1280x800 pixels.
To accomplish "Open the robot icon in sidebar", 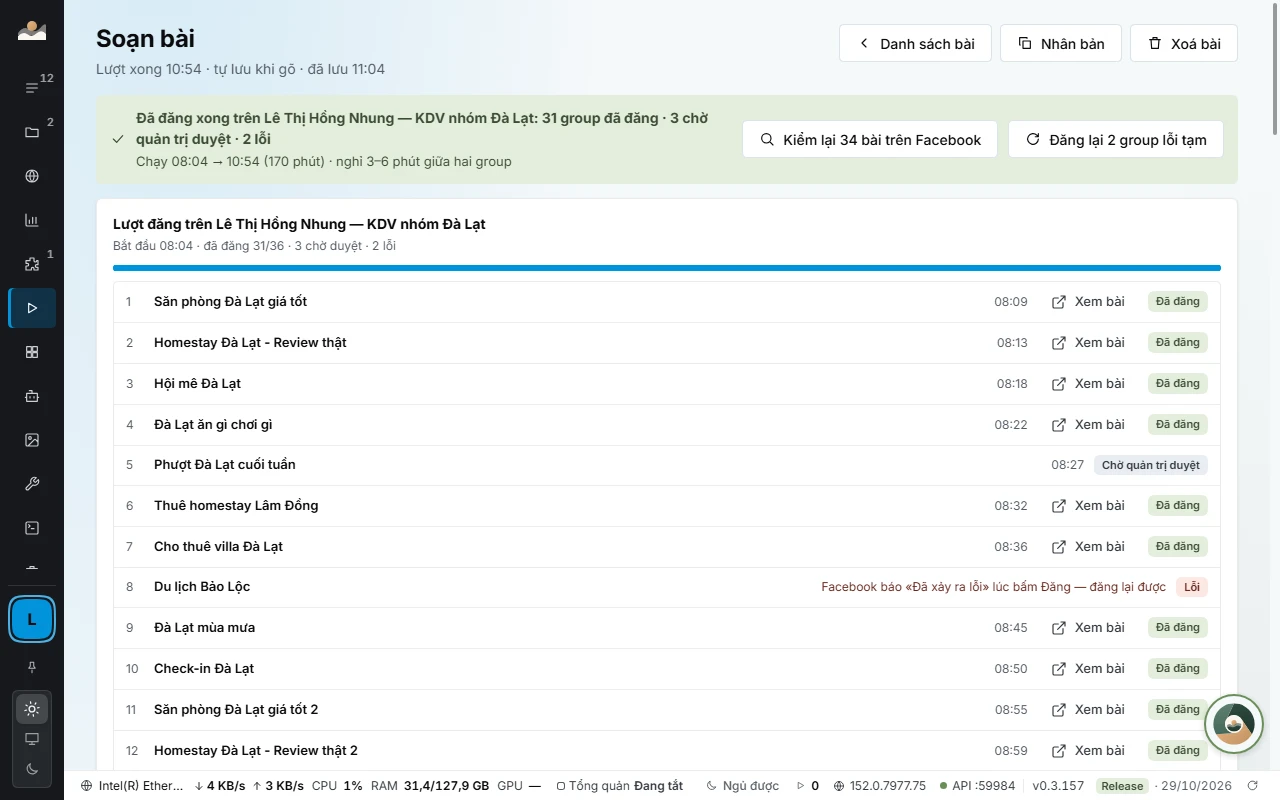I will [x=32, y=396].
